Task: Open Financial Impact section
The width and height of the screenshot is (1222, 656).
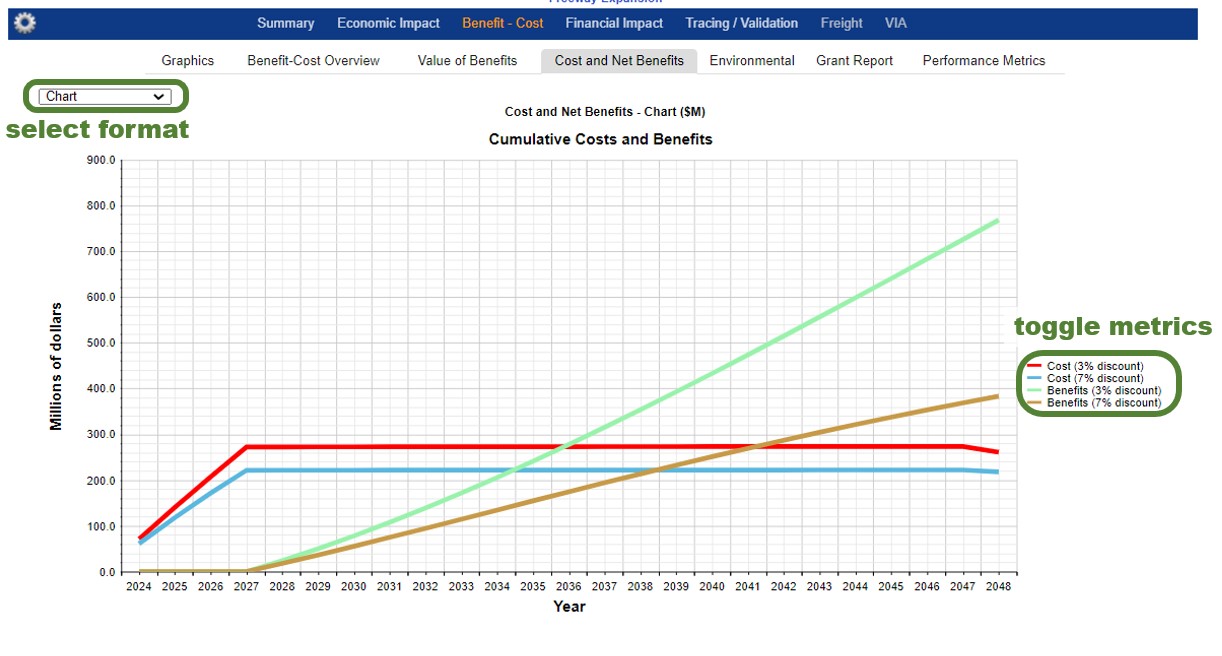Action: point(614,23)
